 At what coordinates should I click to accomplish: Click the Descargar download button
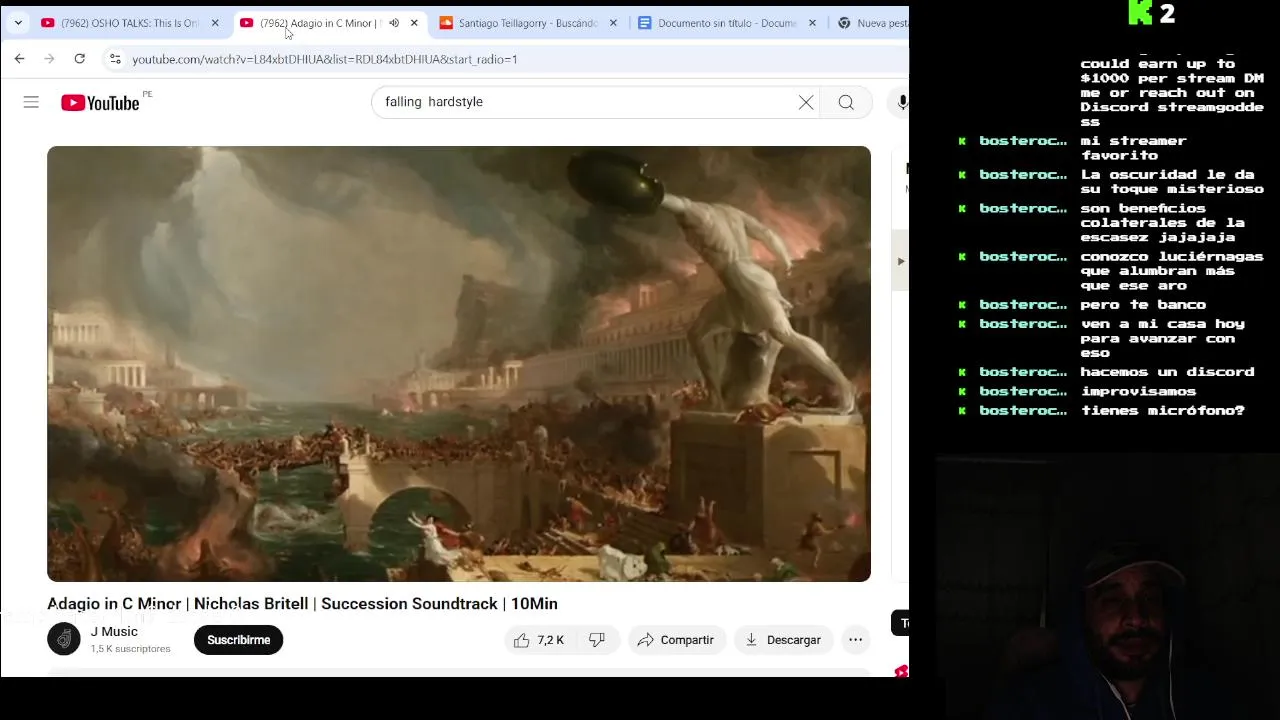coord(783,640)
